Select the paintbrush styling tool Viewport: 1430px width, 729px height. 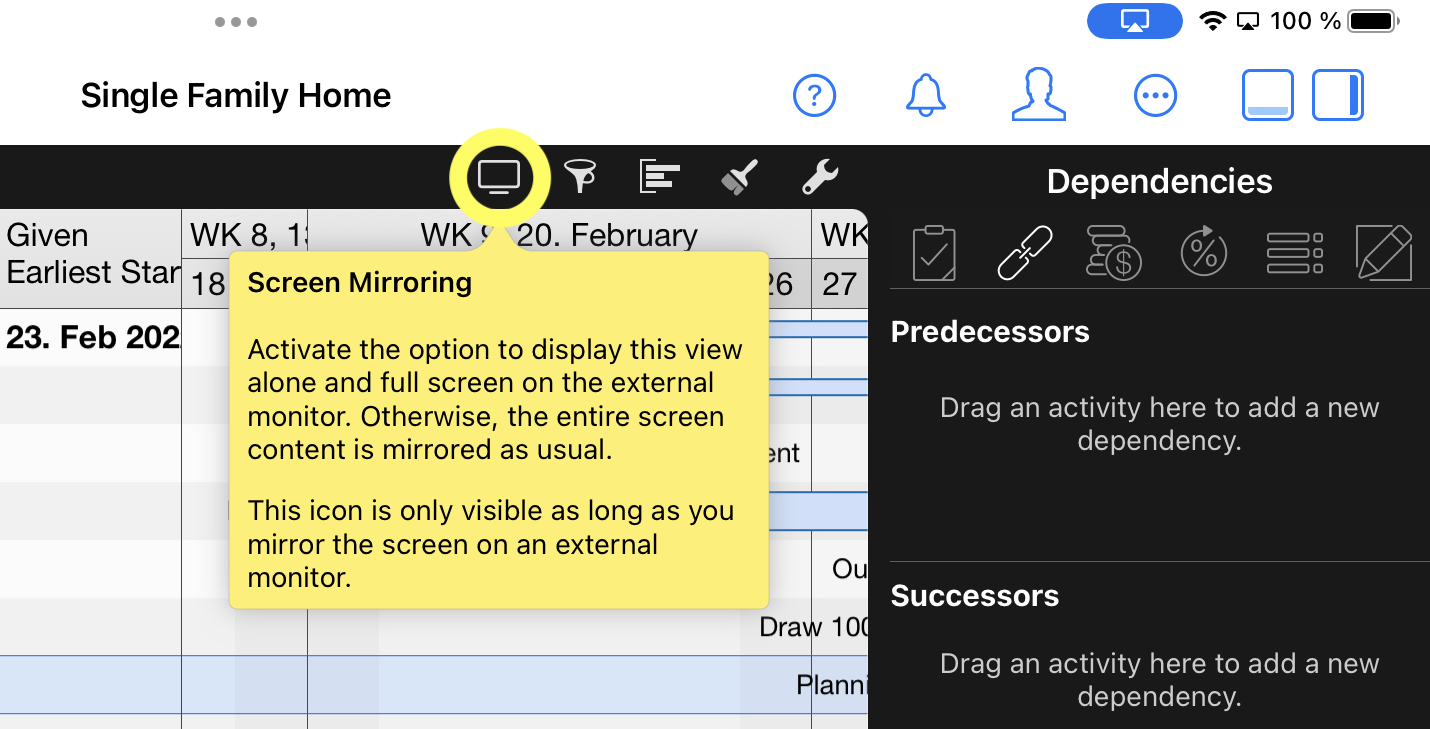(739, 177)
